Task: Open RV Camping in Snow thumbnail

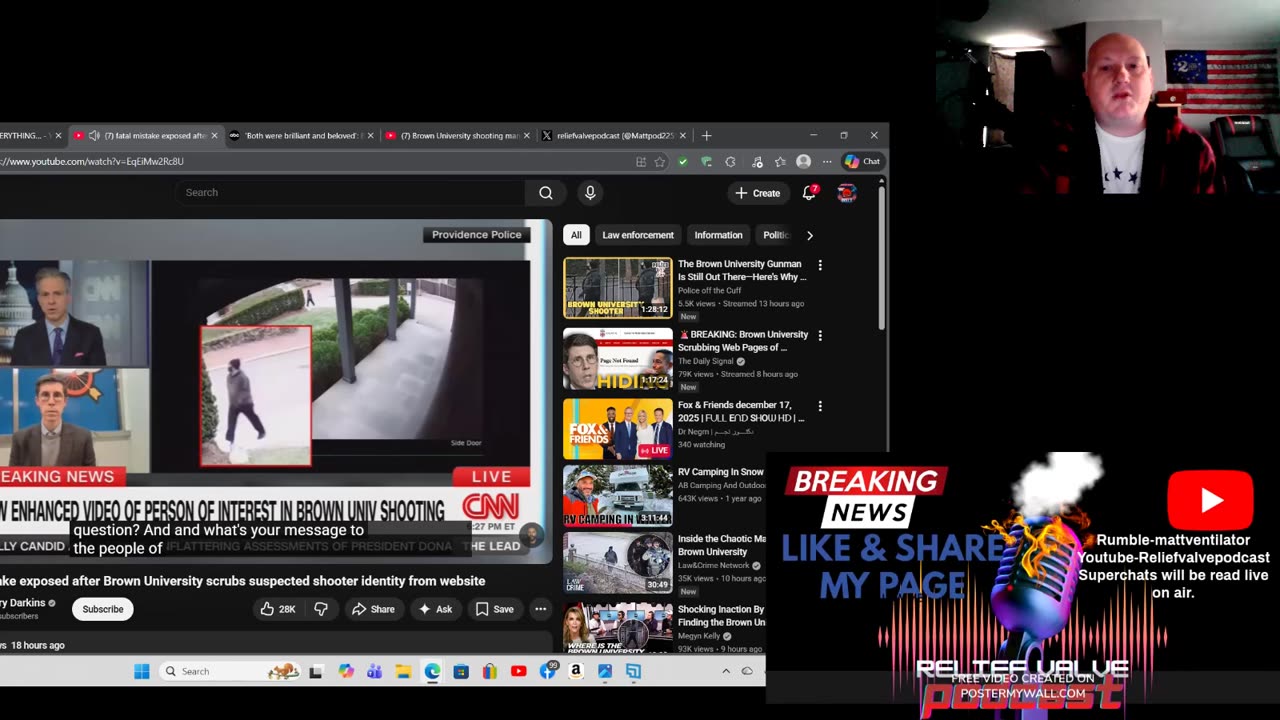Action: click(618, 496)
